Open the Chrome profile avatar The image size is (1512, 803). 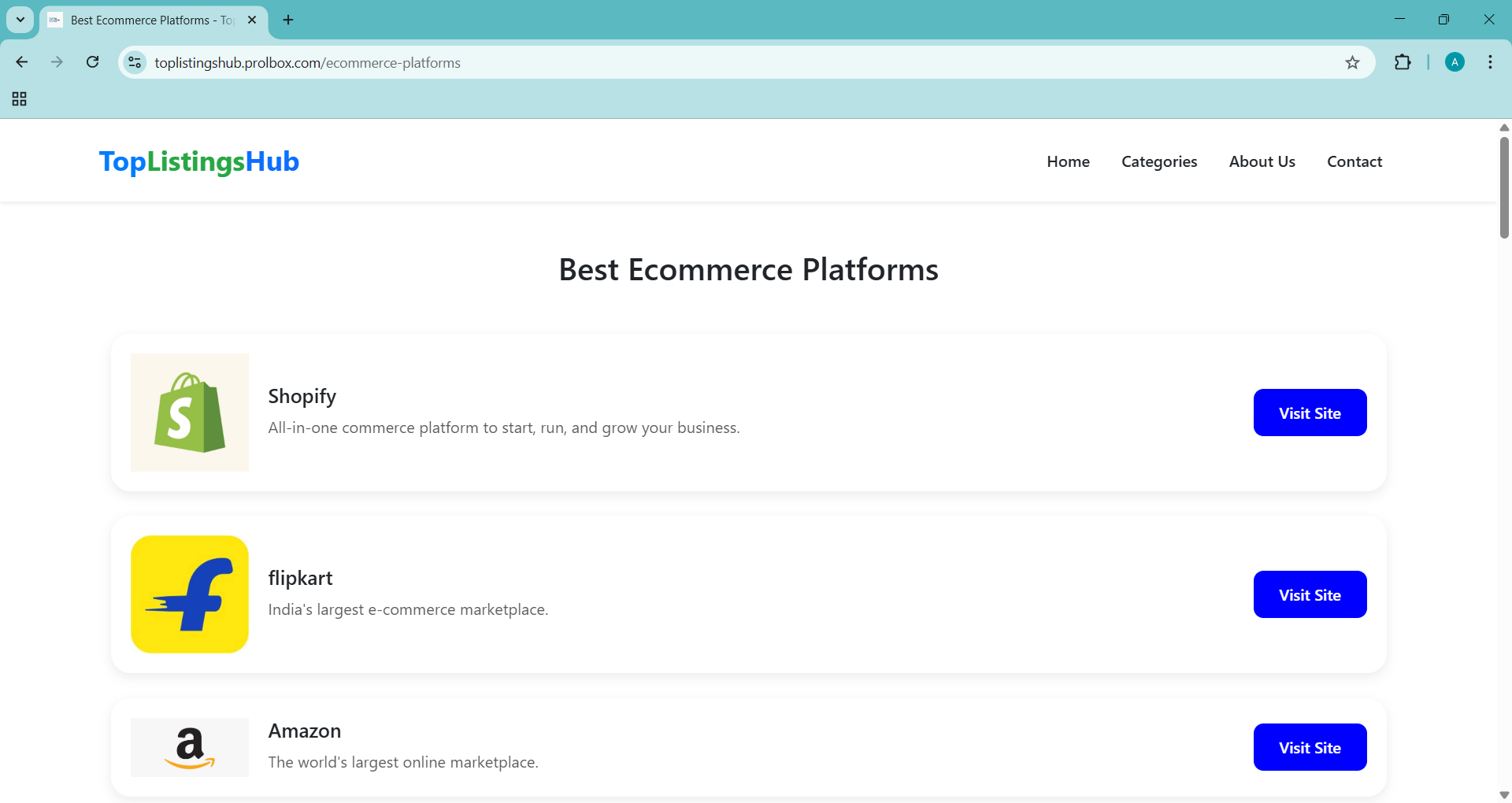tap(1455, 62)
